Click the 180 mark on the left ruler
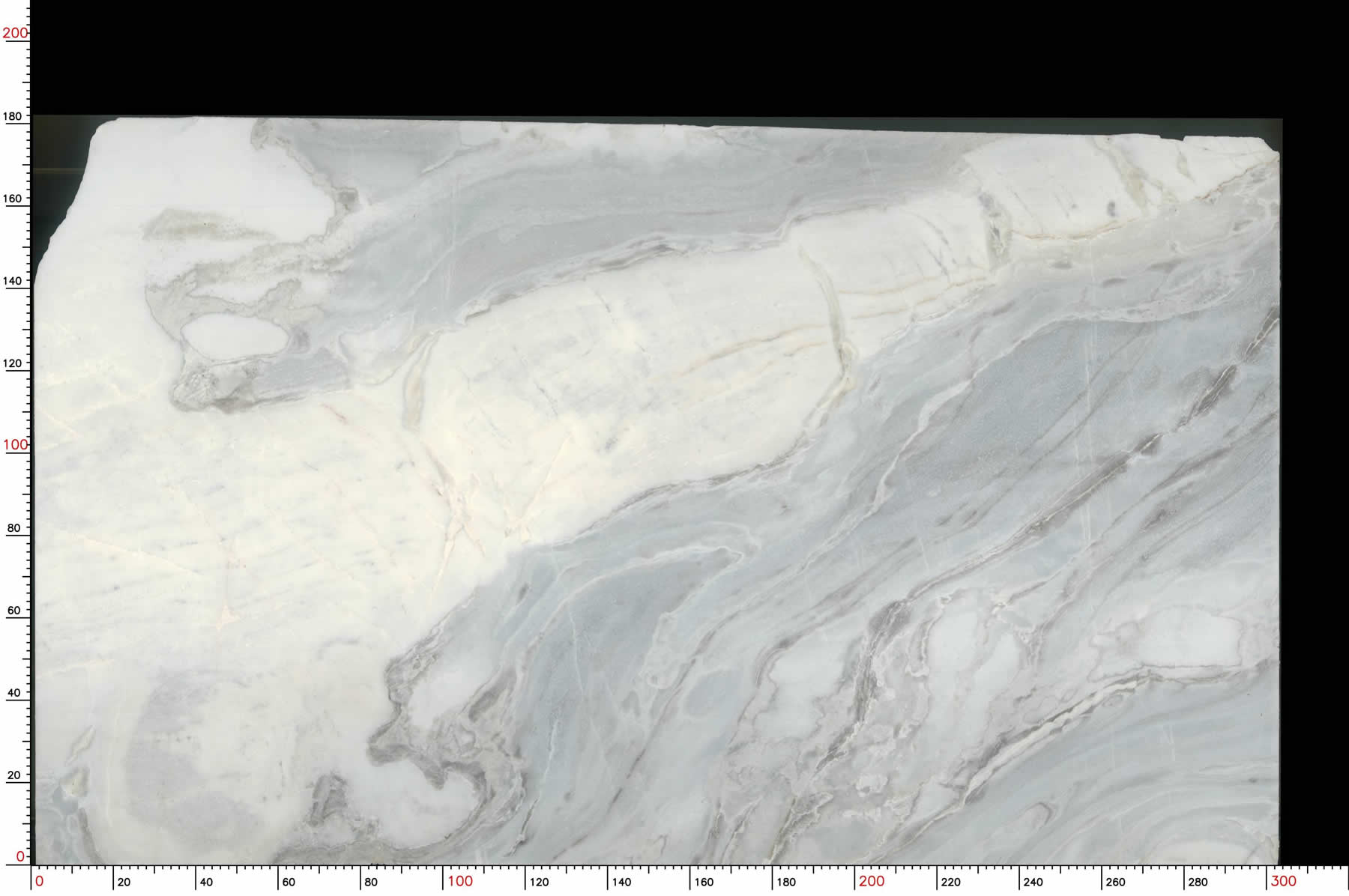 14,116
